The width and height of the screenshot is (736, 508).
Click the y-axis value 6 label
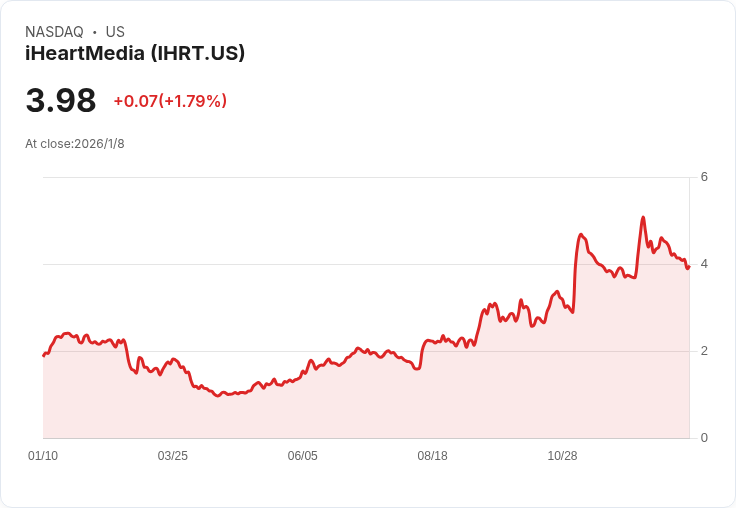tap(704, 177)
